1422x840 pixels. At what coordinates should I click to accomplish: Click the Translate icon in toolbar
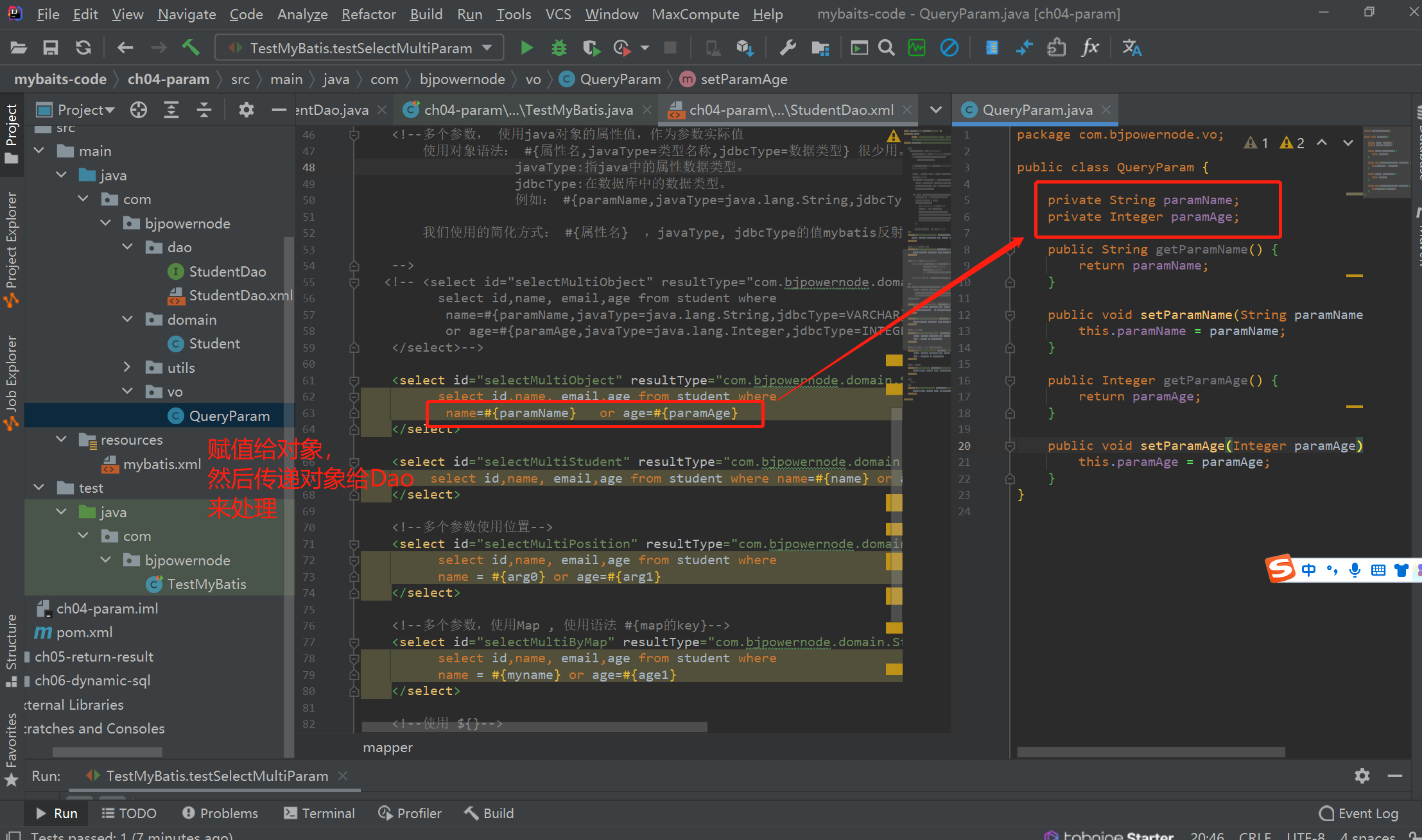(x=1131, y=47)
